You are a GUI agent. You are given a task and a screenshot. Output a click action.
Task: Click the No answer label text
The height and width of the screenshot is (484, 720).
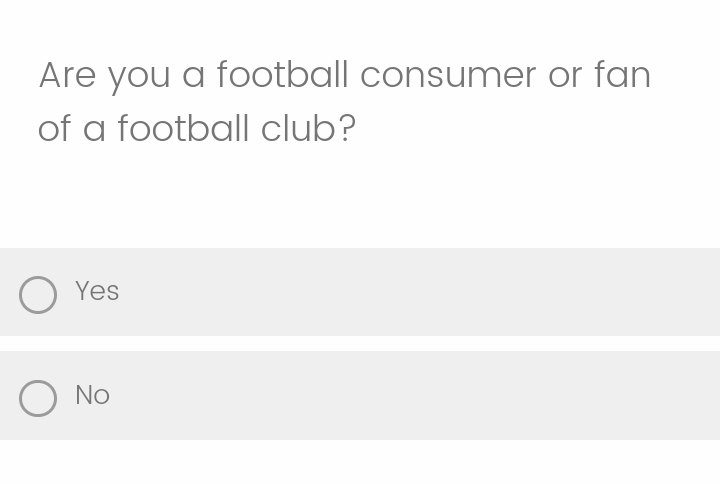(92, 395)
